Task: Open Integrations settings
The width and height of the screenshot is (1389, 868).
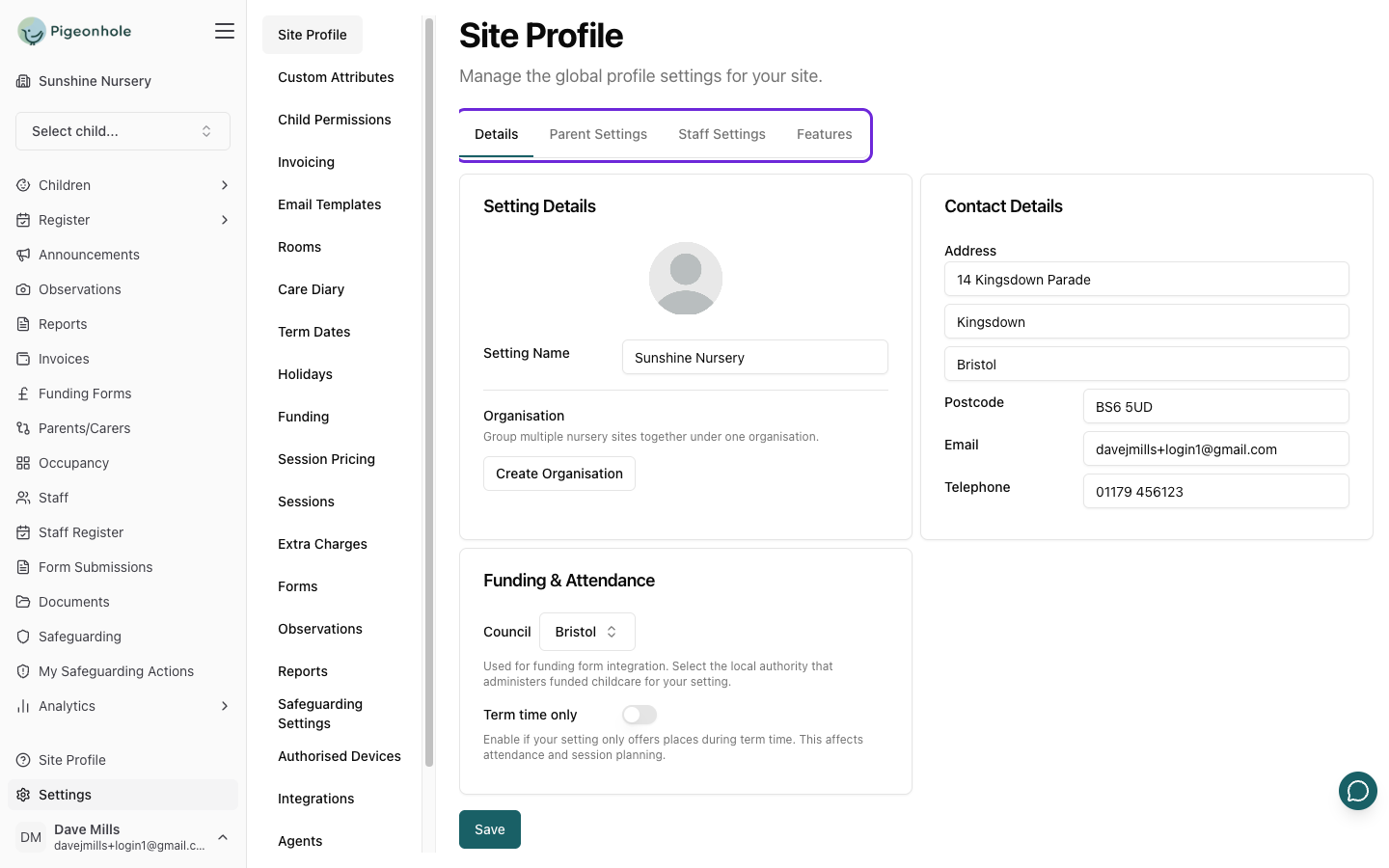Action: tap(315, 799)
